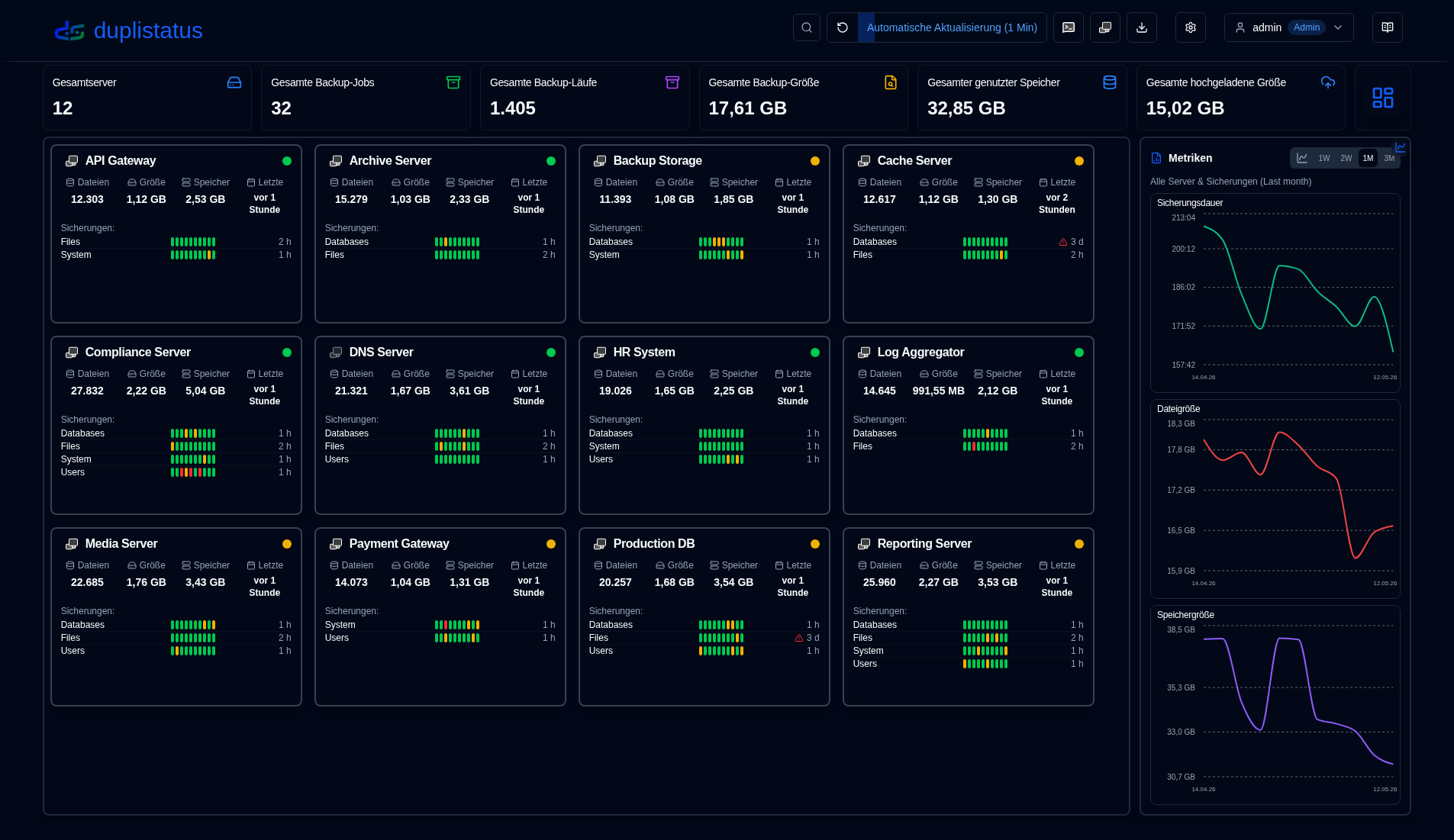Open the Log Aggregator server title
The width and height of the screenshot is (1454, 840).
920,352
